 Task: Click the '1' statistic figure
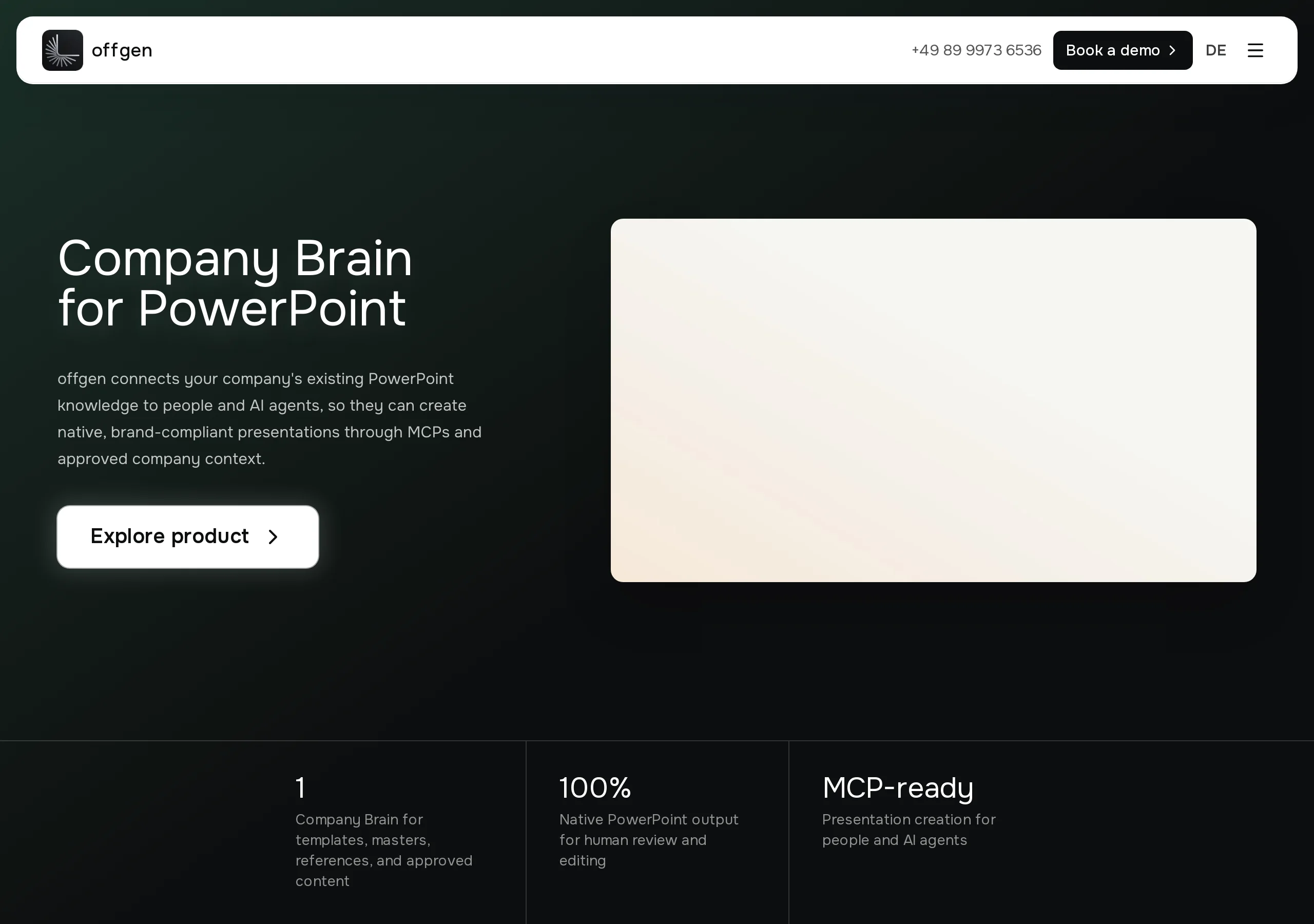tap(300, 788)
